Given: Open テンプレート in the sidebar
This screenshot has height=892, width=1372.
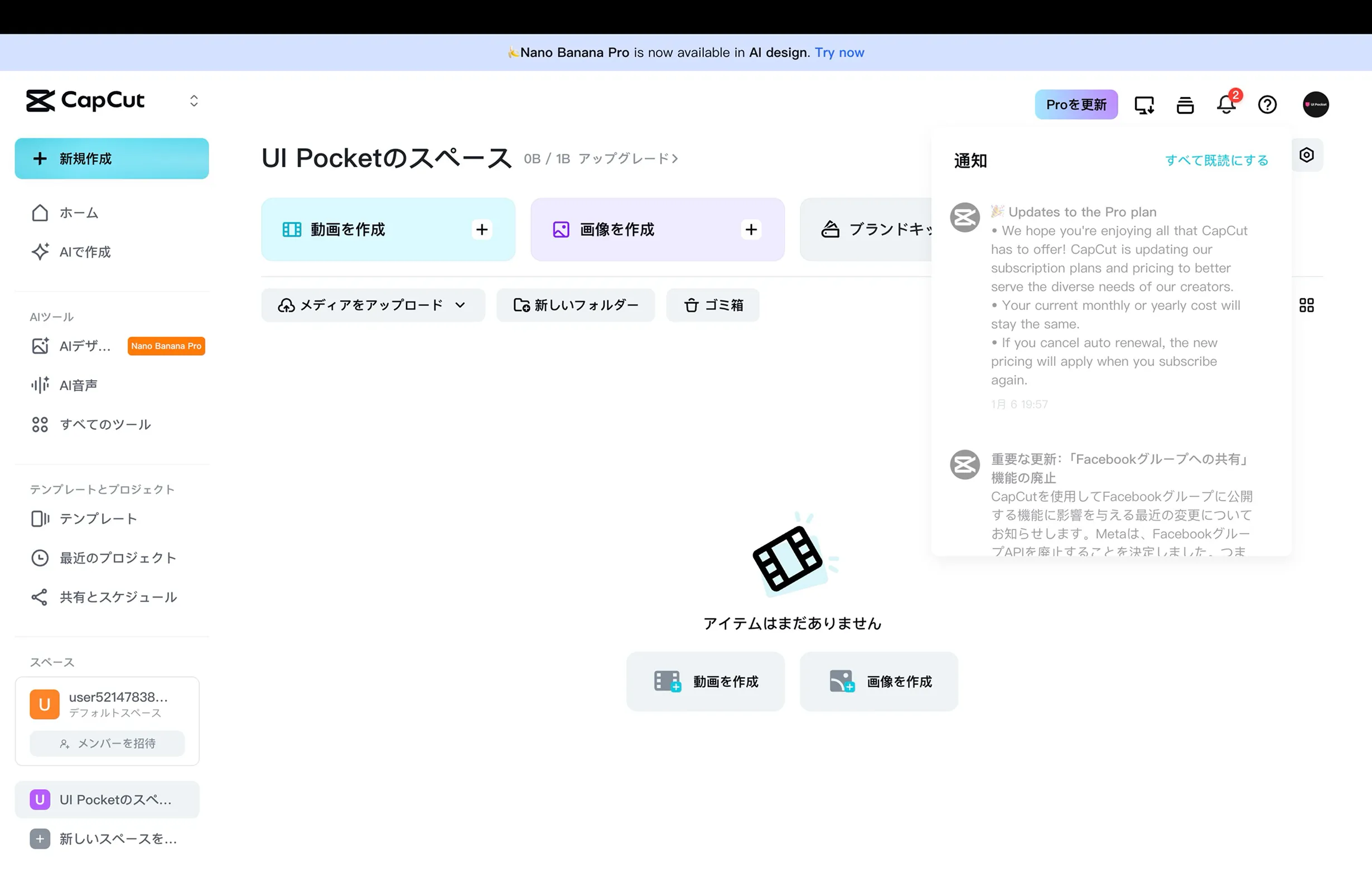Looking at the screenshot, I should pyautogui.click(x=112, y=518).
